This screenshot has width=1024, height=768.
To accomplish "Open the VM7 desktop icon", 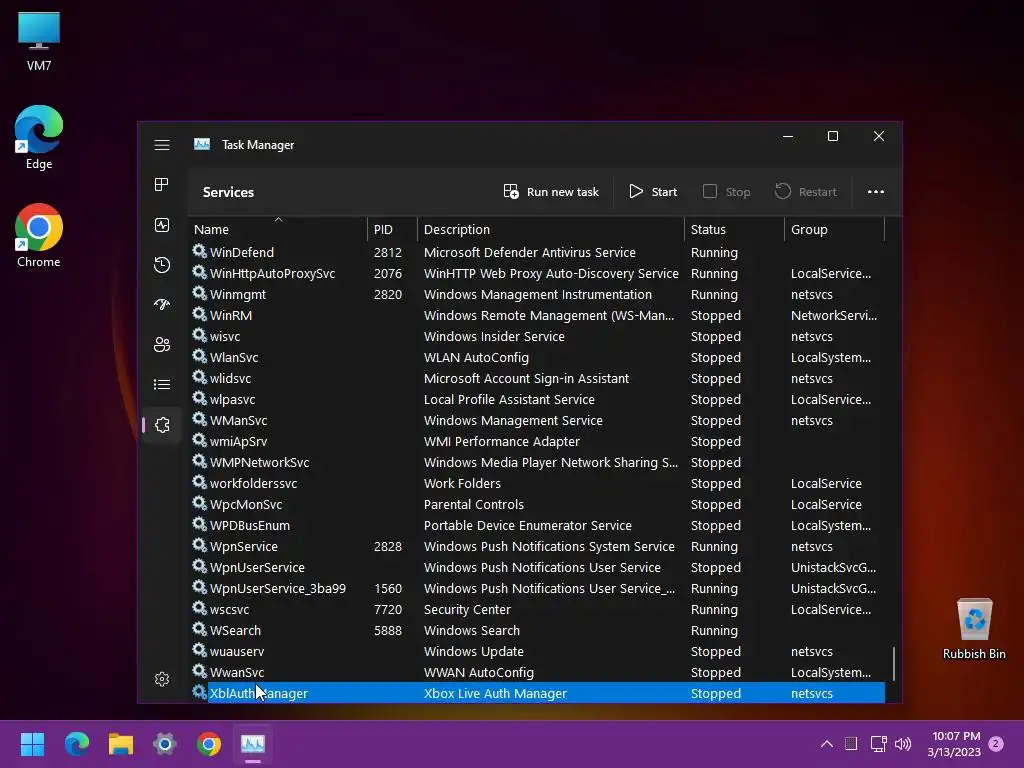I will 39,41.
